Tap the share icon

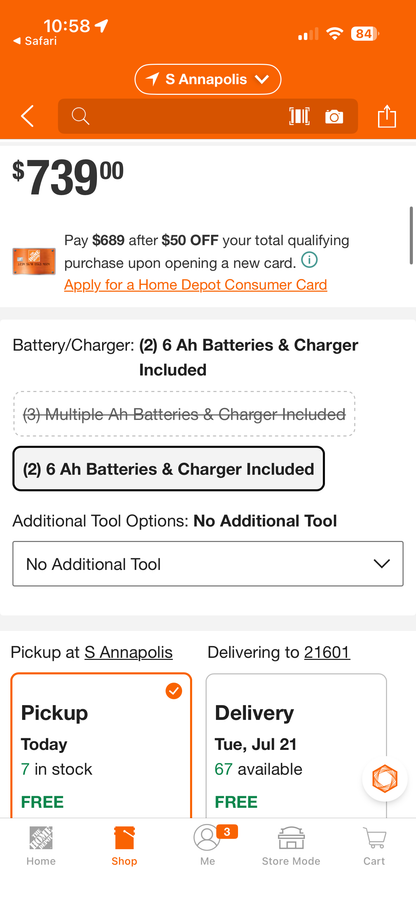387,116
